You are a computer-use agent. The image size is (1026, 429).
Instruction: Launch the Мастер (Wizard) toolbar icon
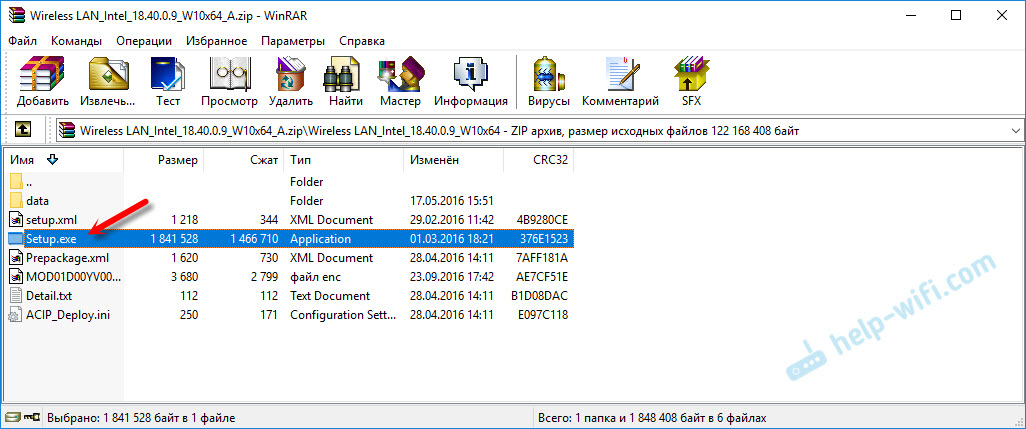point(400,80)
